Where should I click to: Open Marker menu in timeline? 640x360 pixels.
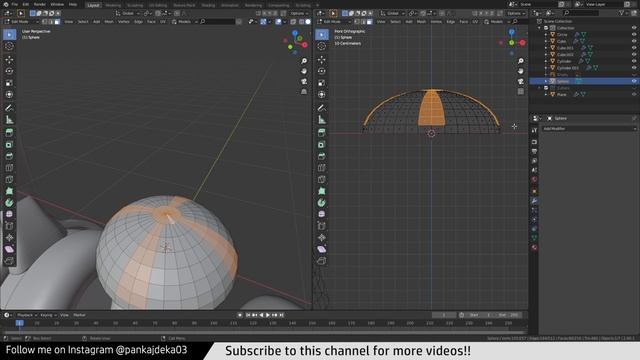79,315
